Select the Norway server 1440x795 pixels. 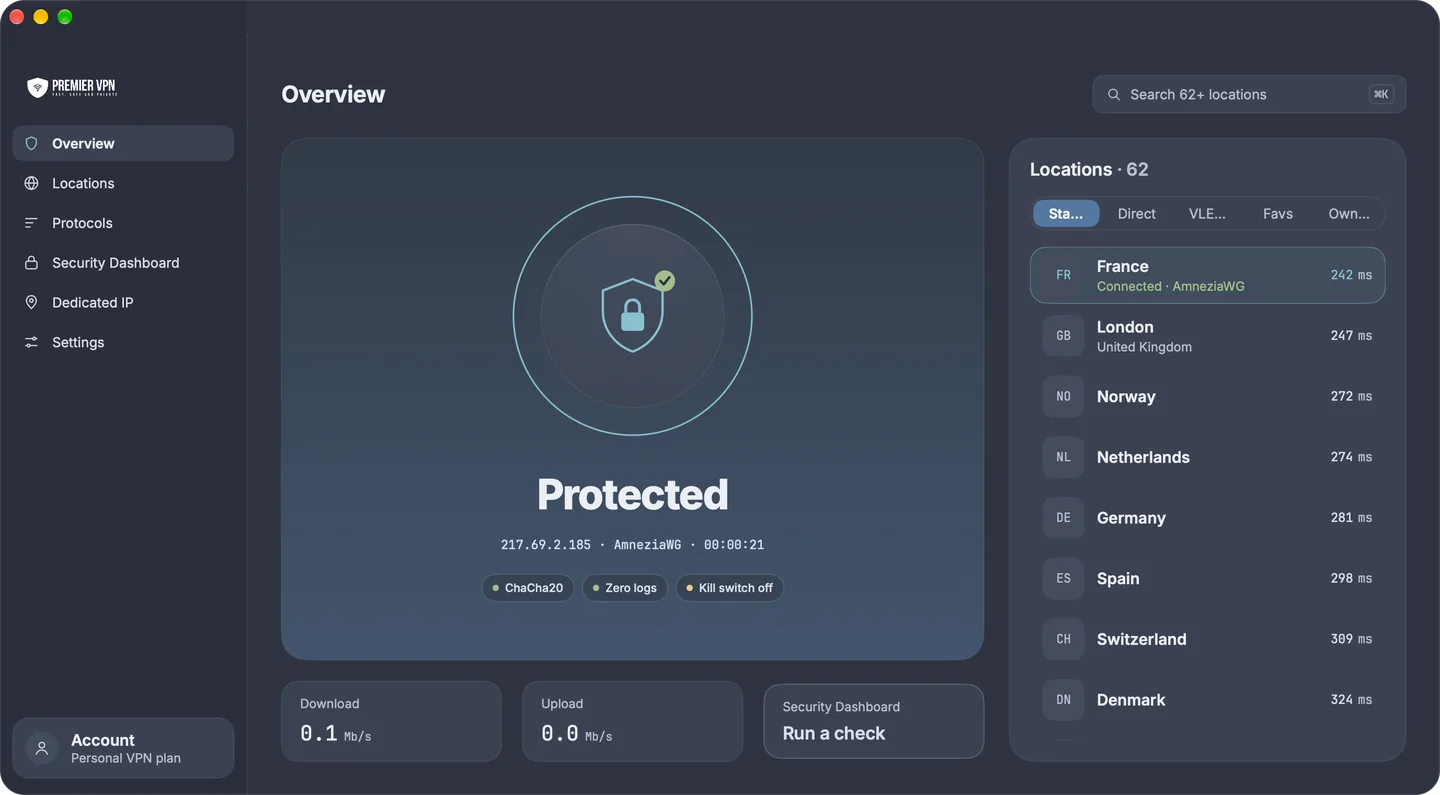tap(1207, 397)
